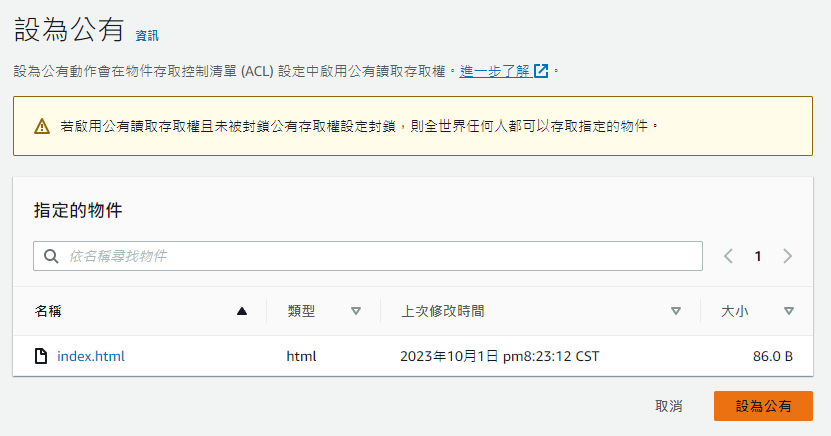This screenshot has width=831, height=436.
Task: Click the document icon next to index.html
Action: point(41,356)
